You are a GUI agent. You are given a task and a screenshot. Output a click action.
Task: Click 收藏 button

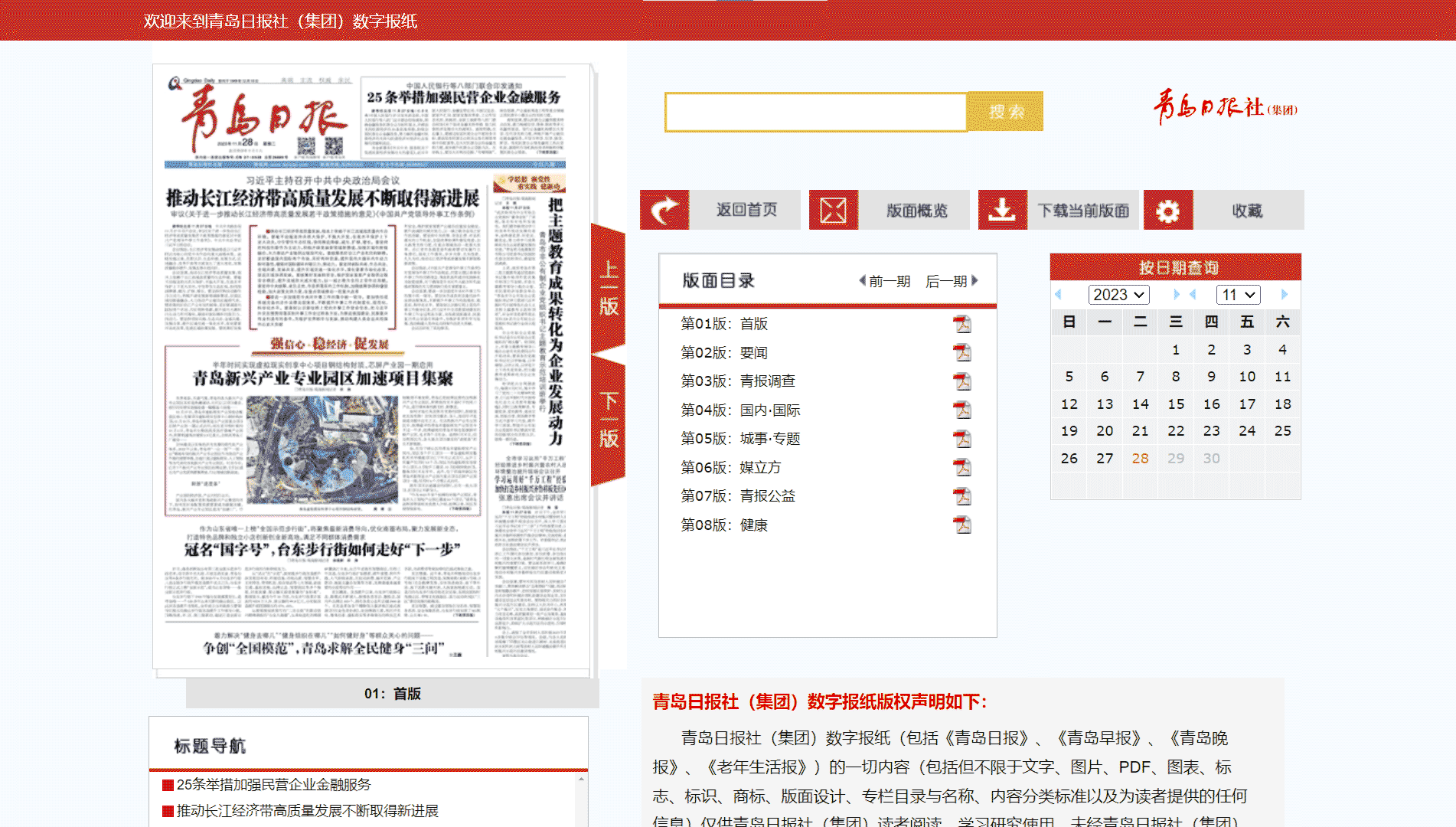click(x=1248, y=210)
